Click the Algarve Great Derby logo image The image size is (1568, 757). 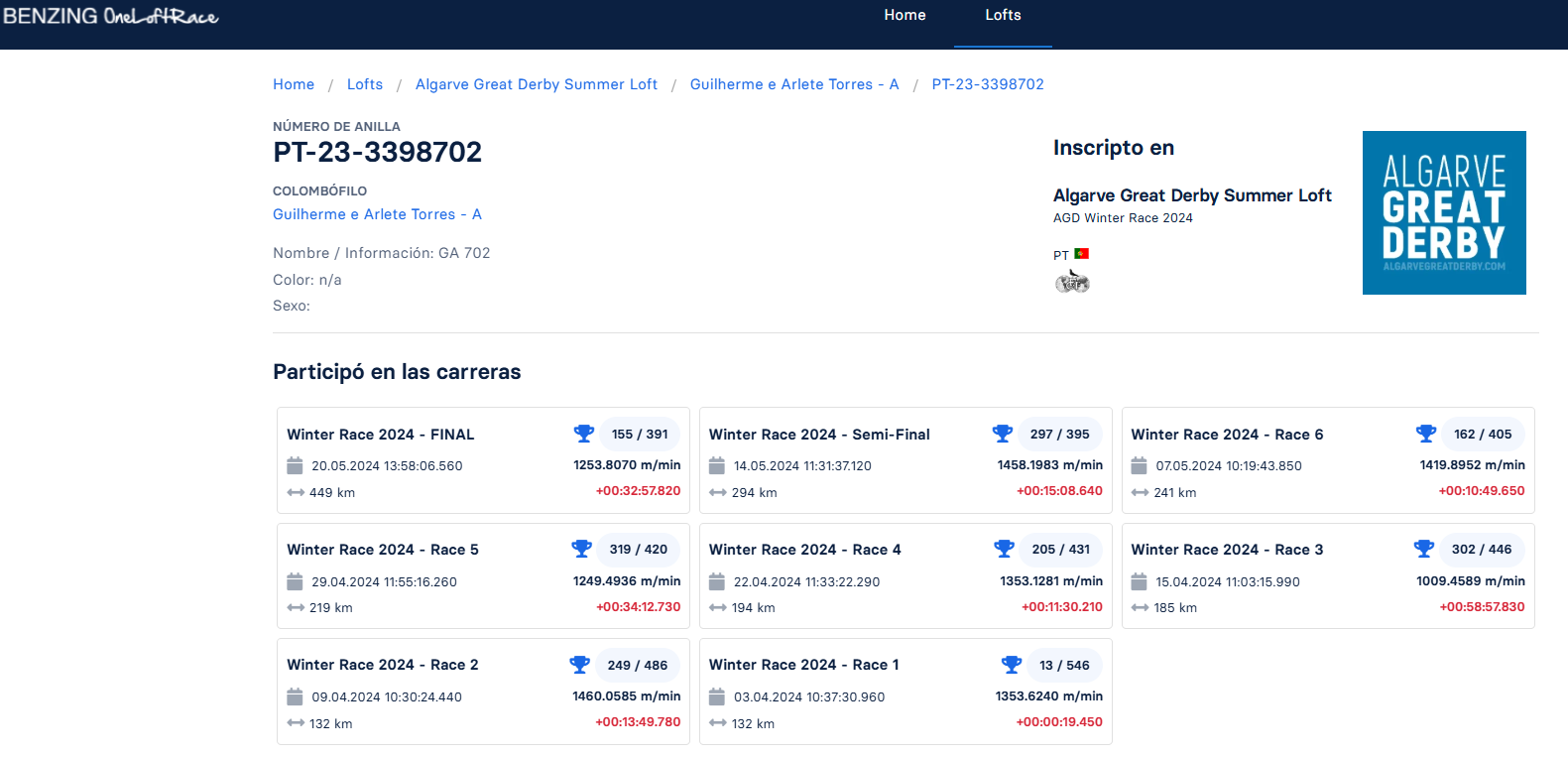[1443, 212]
